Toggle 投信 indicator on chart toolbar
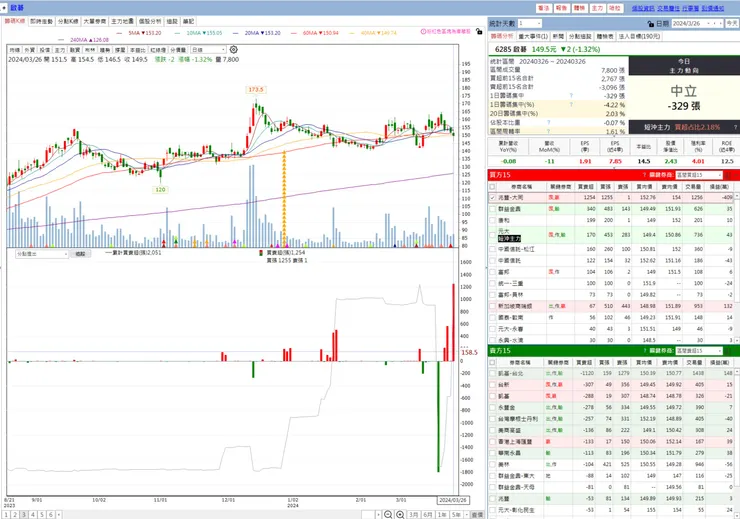 (45, 50)
